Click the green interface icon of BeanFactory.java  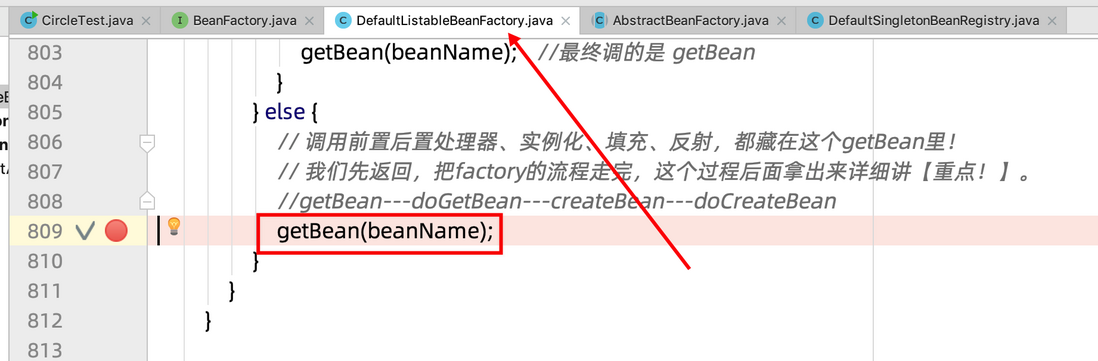pos(180,21)
